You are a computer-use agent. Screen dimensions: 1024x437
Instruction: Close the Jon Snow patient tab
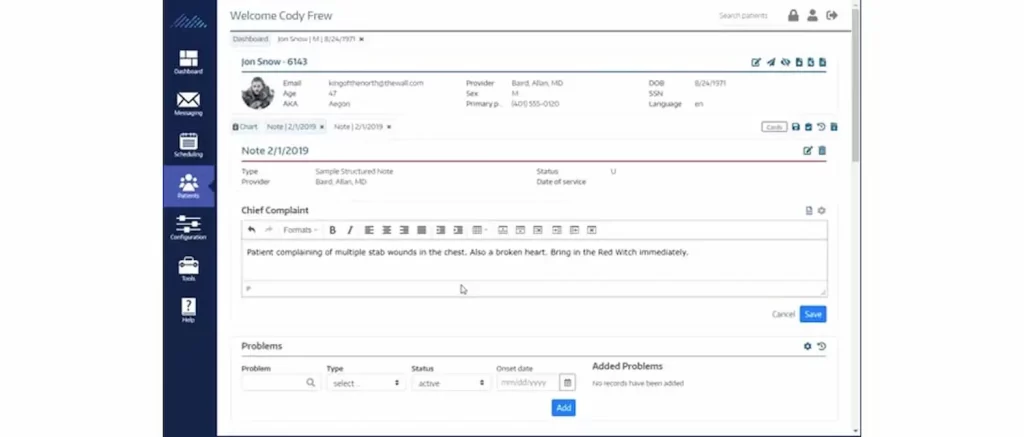[361, 39]
